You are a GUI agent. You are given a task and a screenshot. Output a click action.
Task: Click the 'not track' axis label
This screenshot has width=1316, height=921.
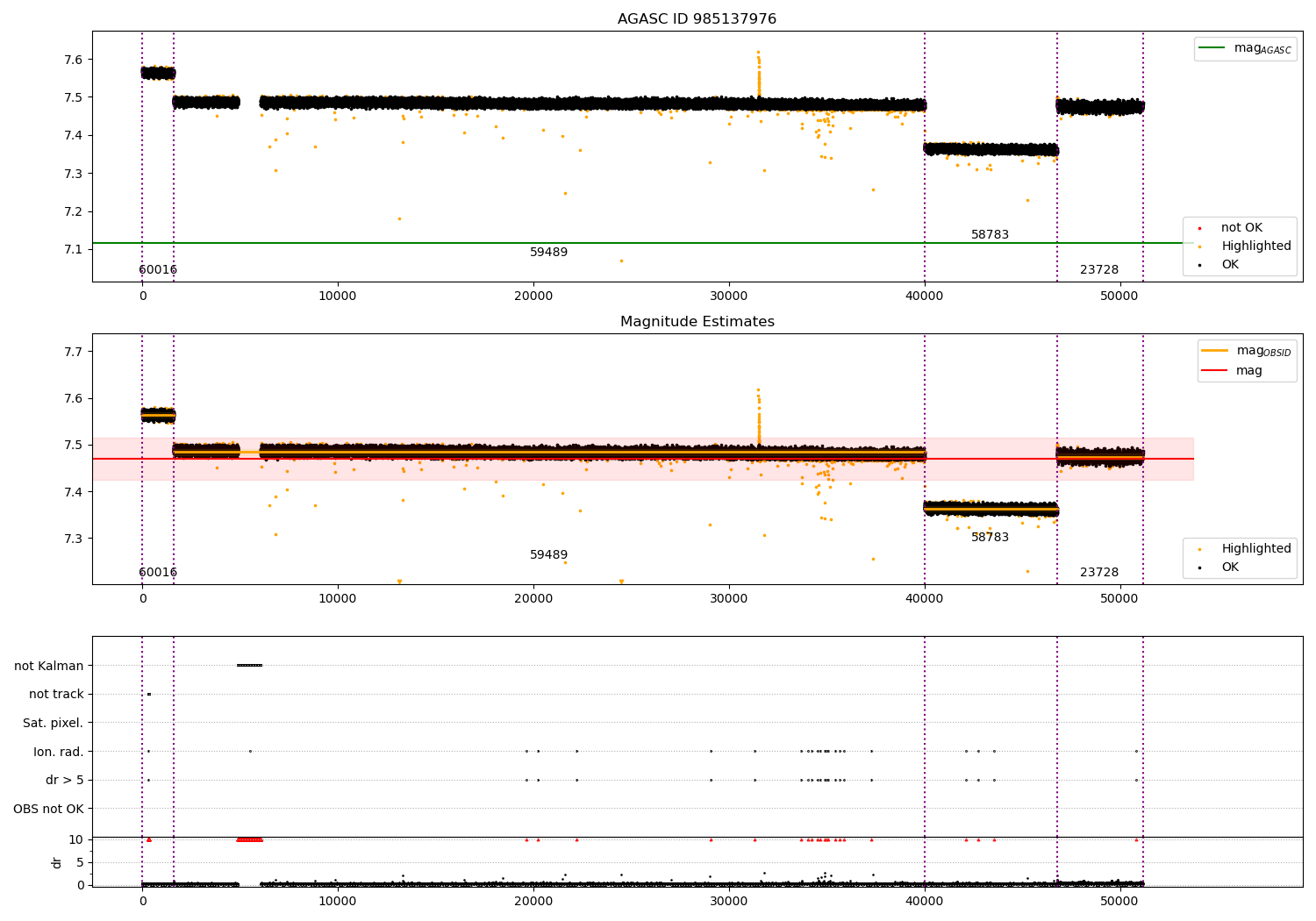point(56,695)
